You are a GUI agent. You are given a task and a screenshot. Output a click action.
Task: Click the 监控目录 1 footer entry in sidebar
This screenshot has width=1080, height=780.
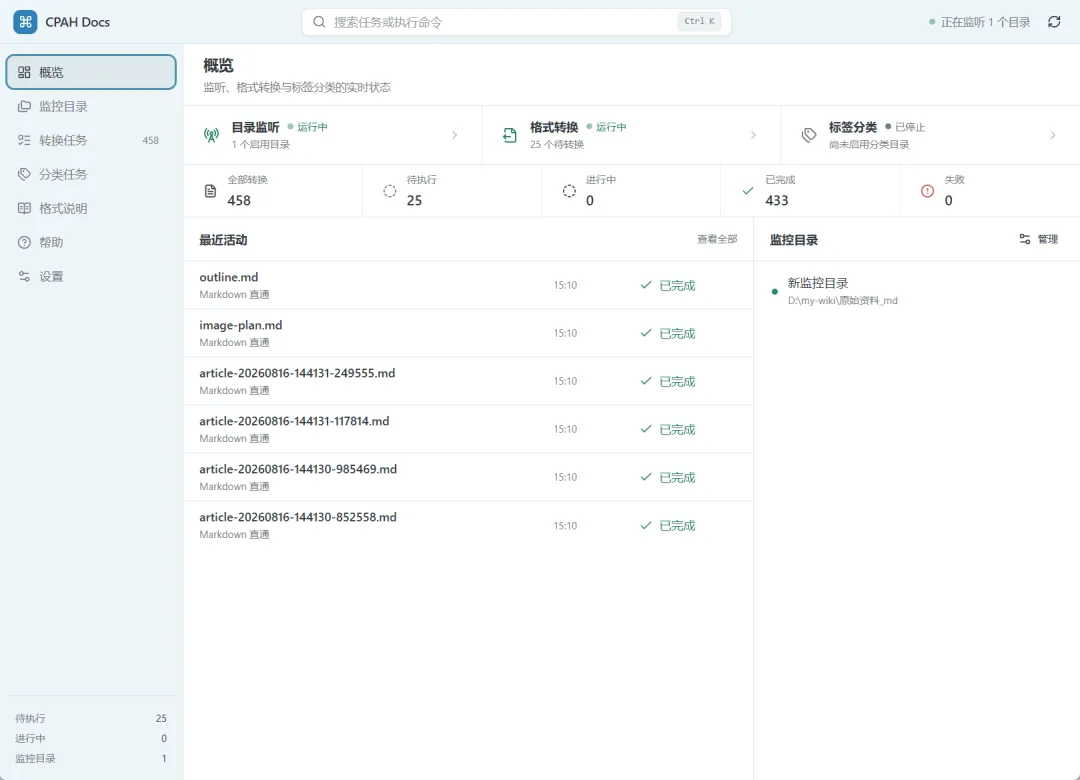pos(91,758)
